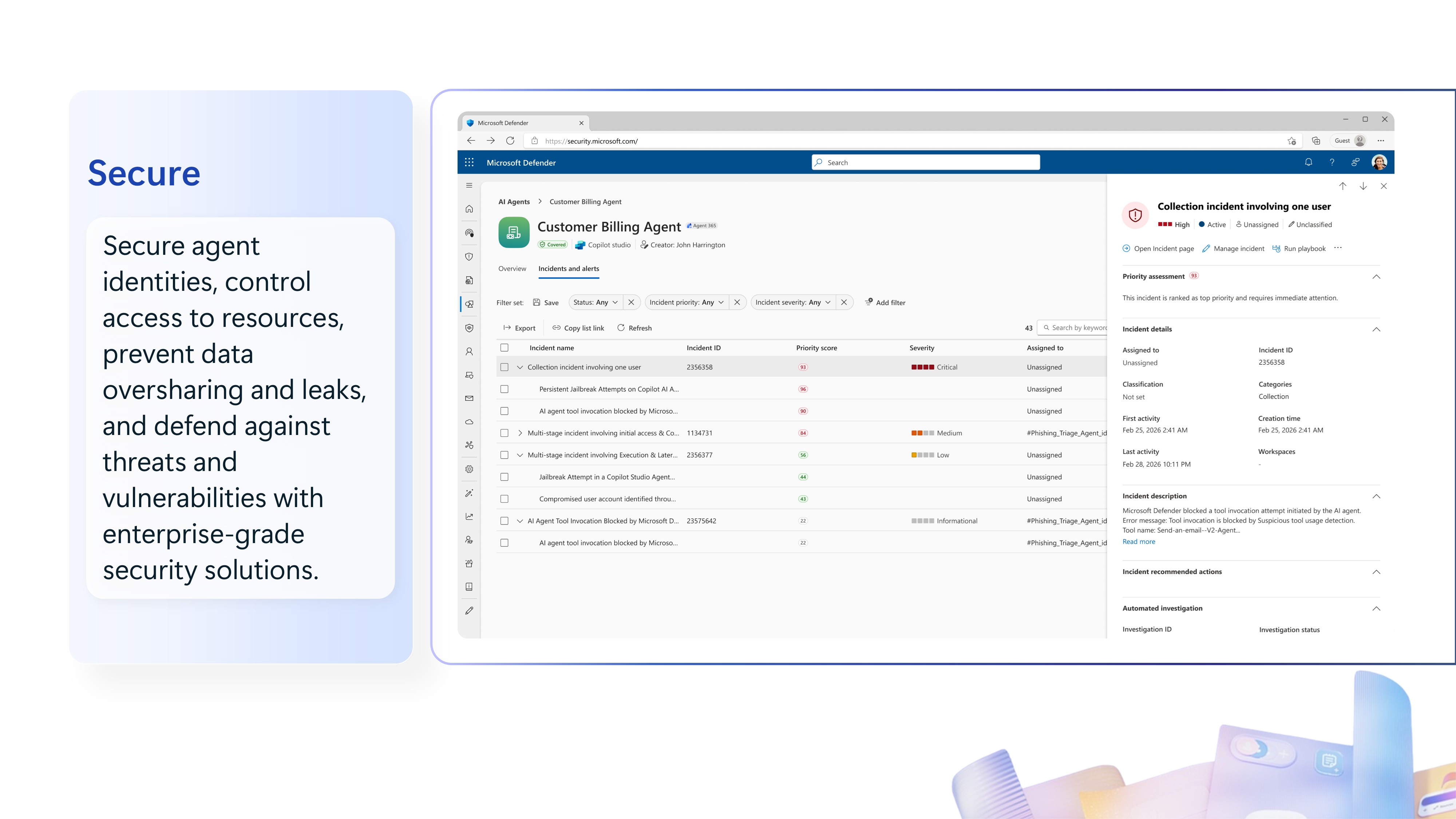
Task: Toggle the select-all incidents checkbox
Action: (504, 348)
